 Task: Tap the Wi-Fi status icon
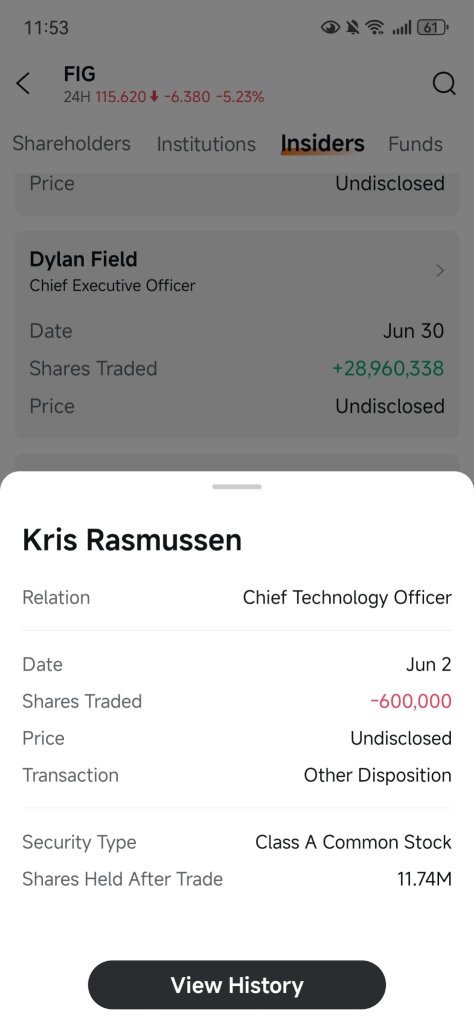click(374, 27)
